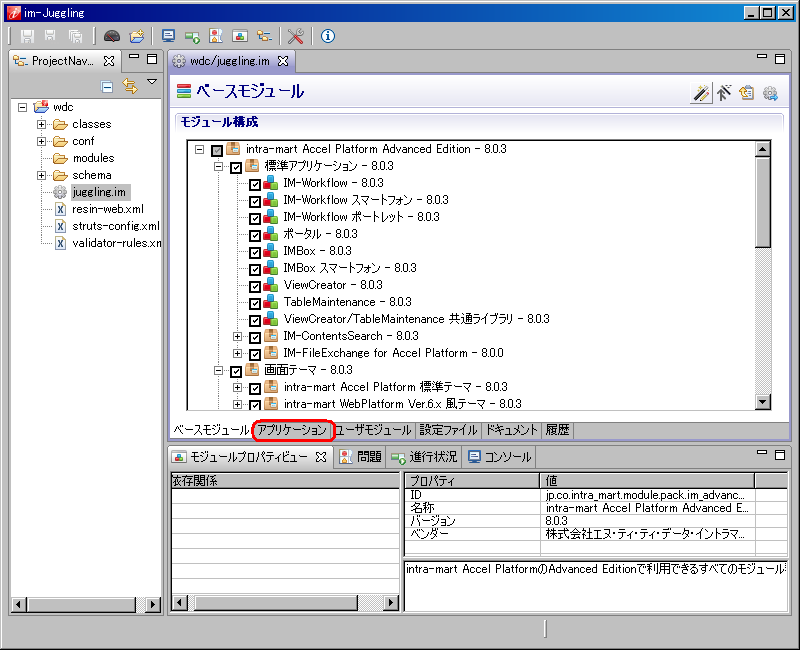Minimize the ProjectNavigator panel
Viewport: 800px width, 650px height.
click(134, 57)
